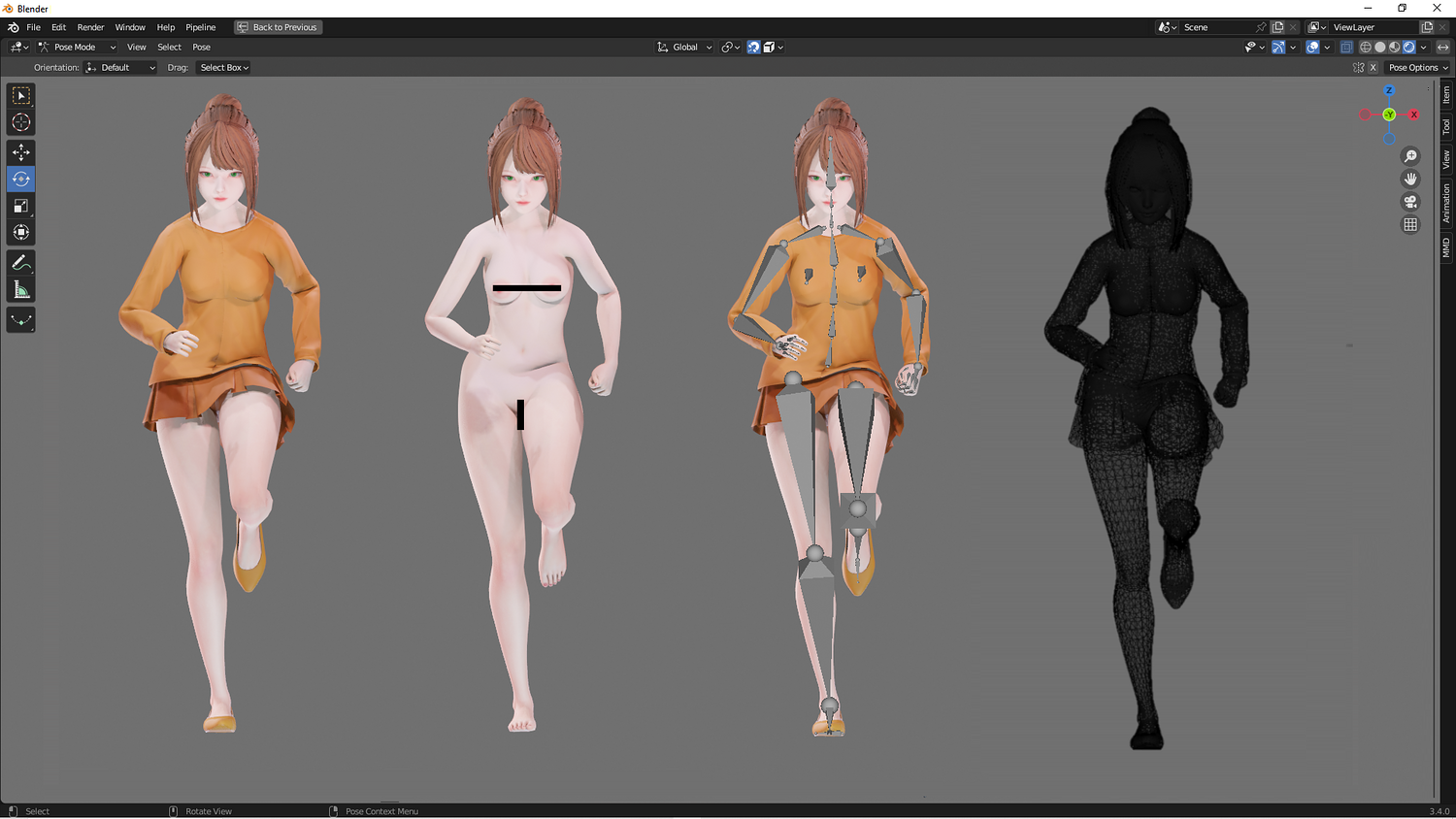Activate the 3D Cursor tool
This screenshot has width=1456, height=819.
[x=20, y=122]
